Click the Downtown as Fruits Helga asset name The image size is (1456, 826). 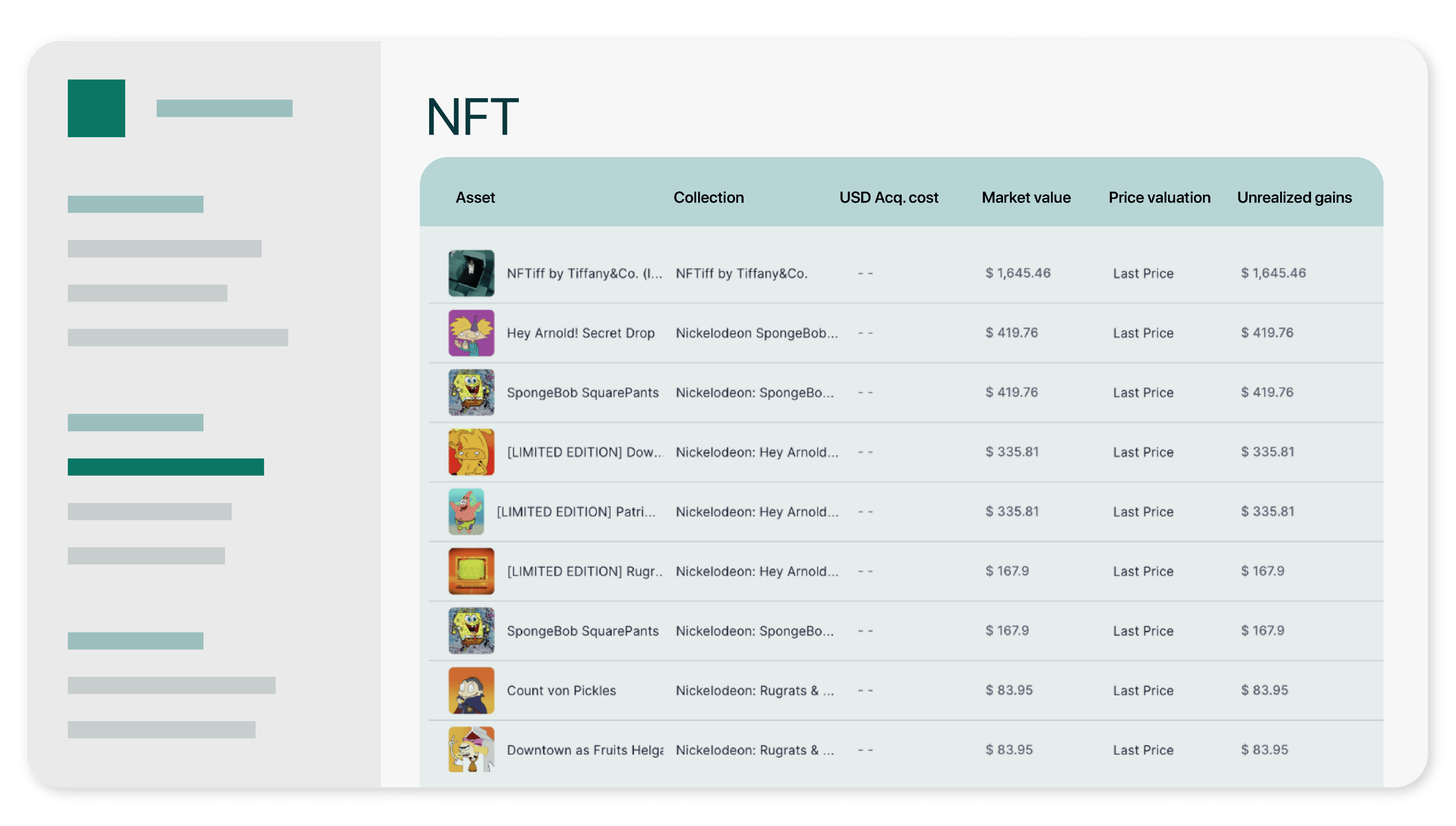coord(585,750)
